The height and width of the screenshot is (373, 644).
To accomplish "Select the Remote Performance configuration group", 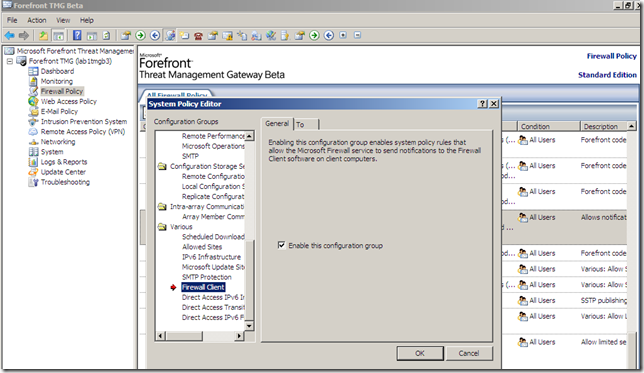I will point(213,136).
